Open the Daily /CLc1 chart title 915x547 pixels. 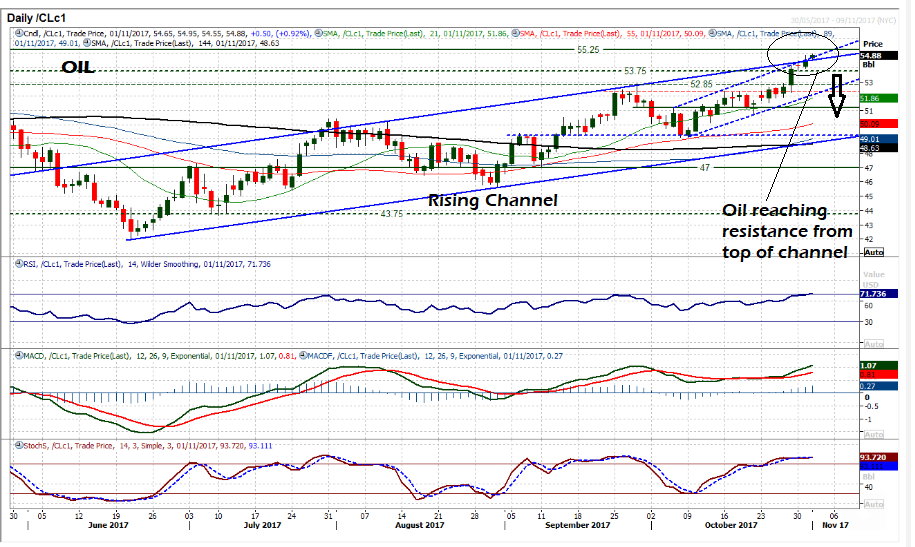pos(45,10)
